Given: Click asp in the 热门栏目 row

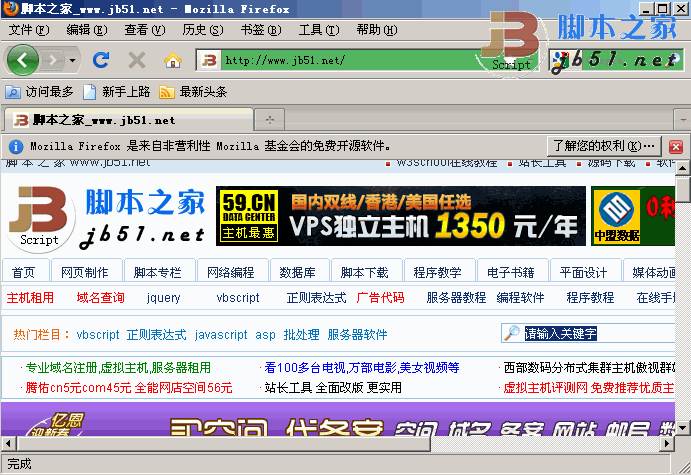Looking at the screenshot, I should (x=265, y=335).
